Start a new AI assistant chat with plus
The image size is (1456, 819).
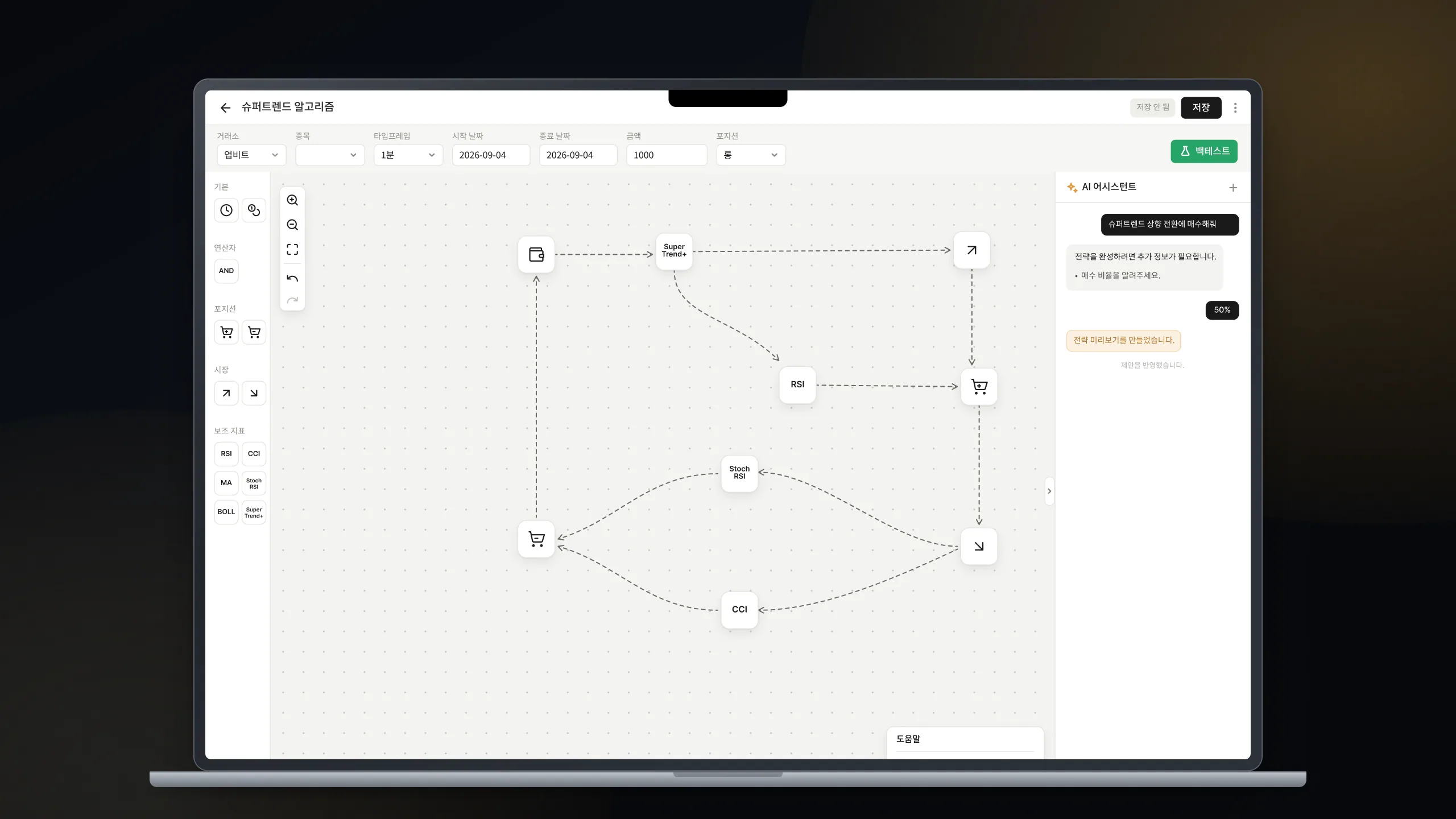(x=1233, y=188)
